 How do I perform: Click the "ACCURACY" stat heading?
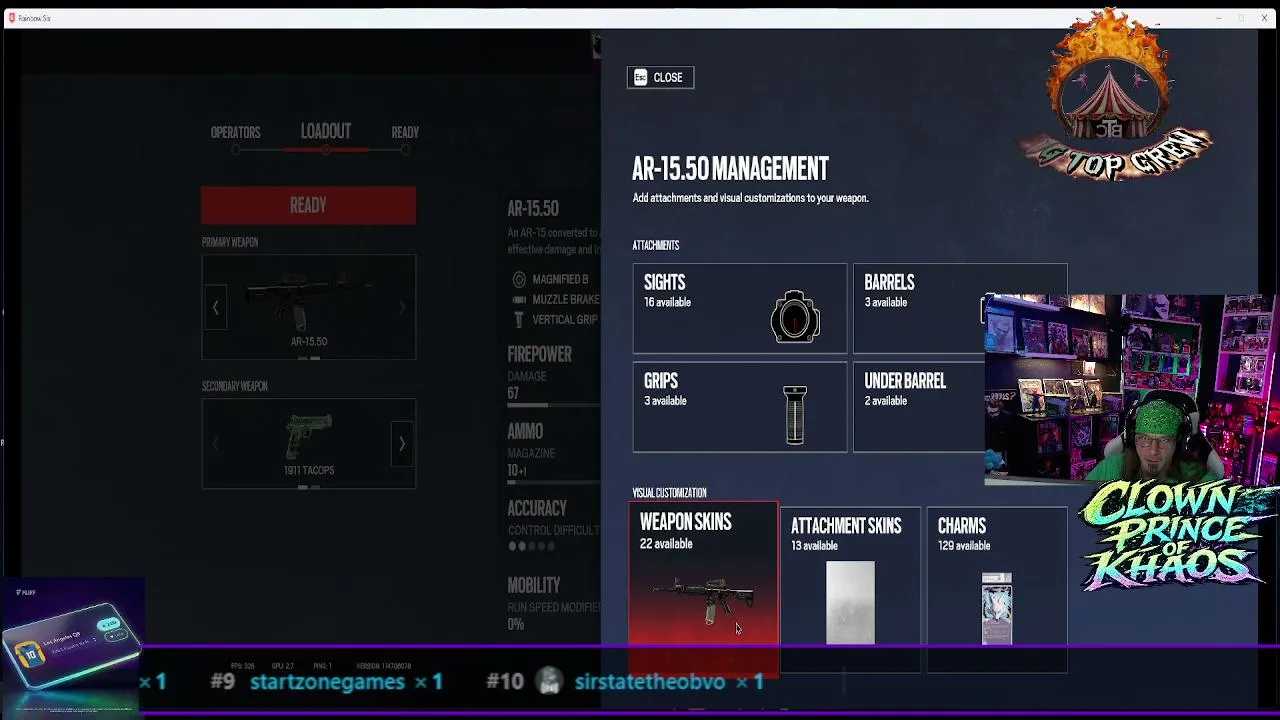pos(537,508)
